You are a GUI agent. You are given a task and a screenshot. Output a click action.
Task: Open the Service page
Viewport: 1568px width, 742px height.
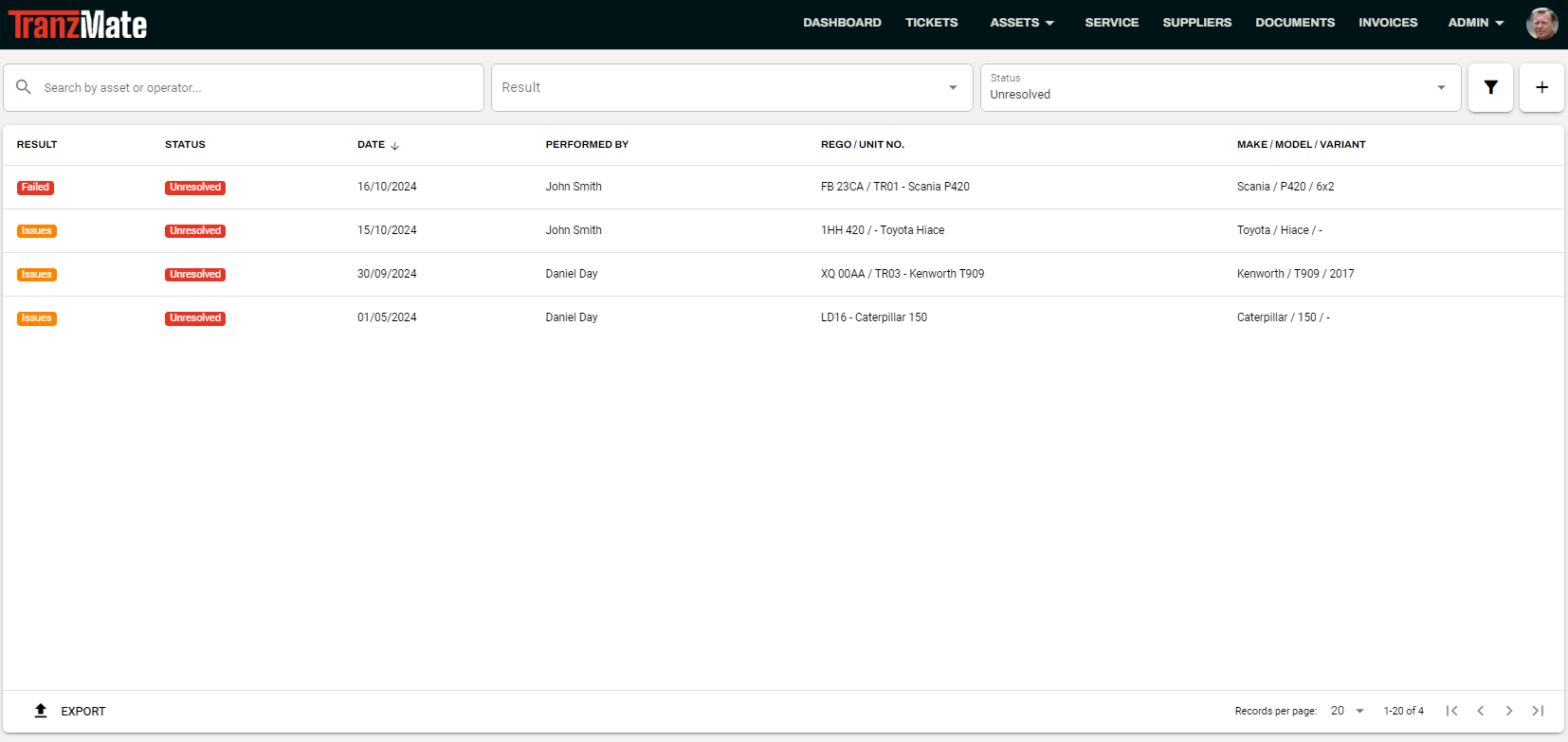[1112, 23]
